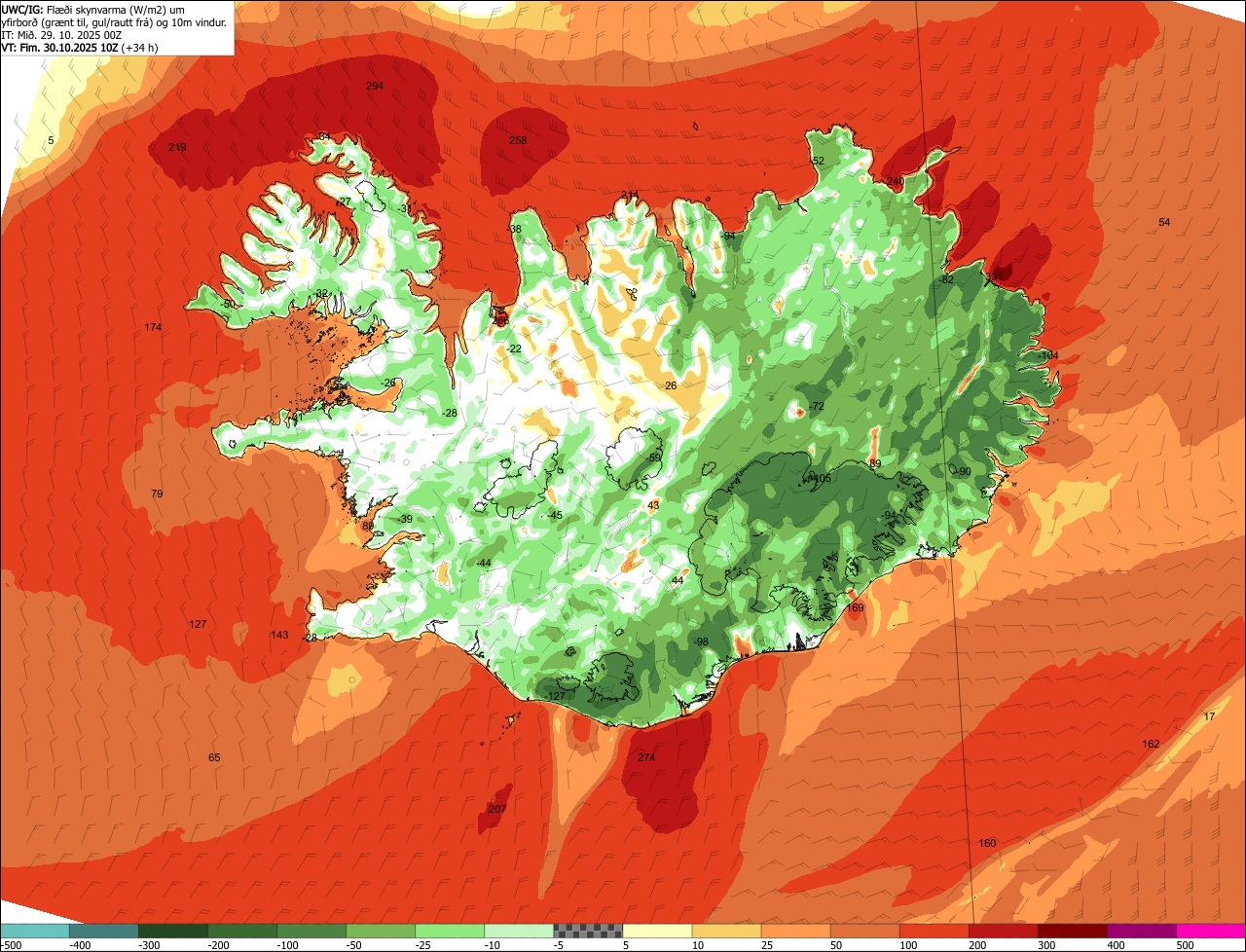Select the 43 value in central Iceland
The height and width of the screenshot is (952, 1246).
653,505
